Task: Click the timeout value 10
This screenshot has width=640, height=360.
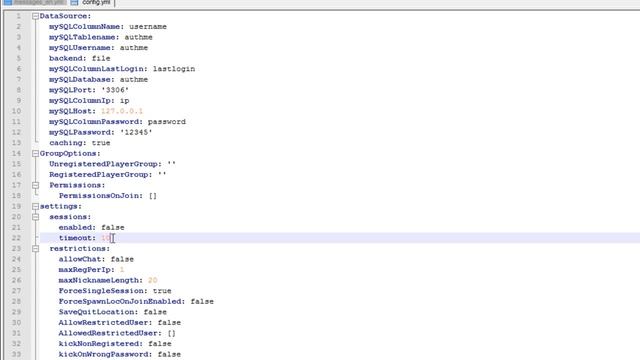Action: pos(106,238)
